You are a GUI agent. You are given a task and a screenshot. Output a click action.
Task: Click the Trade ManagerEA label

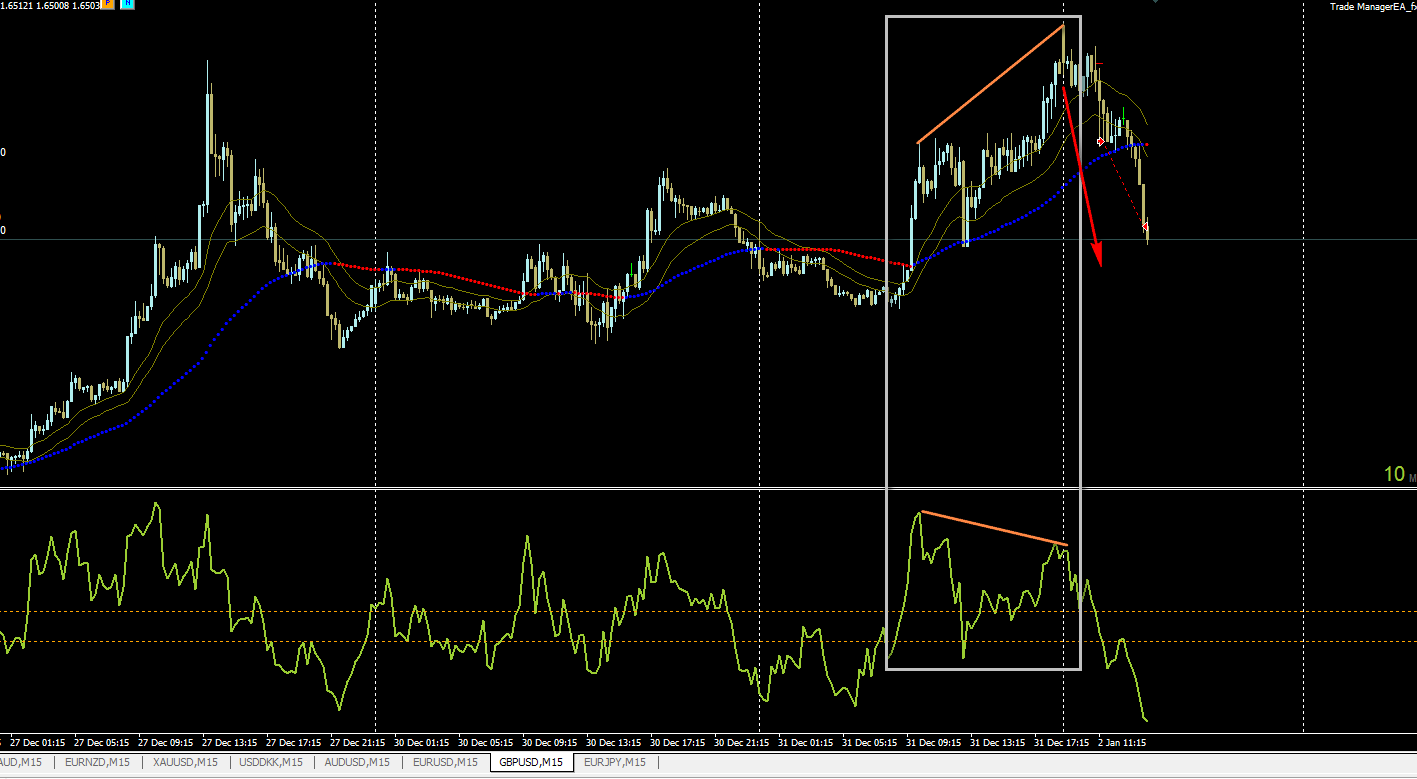click(x=1373, y=7)
